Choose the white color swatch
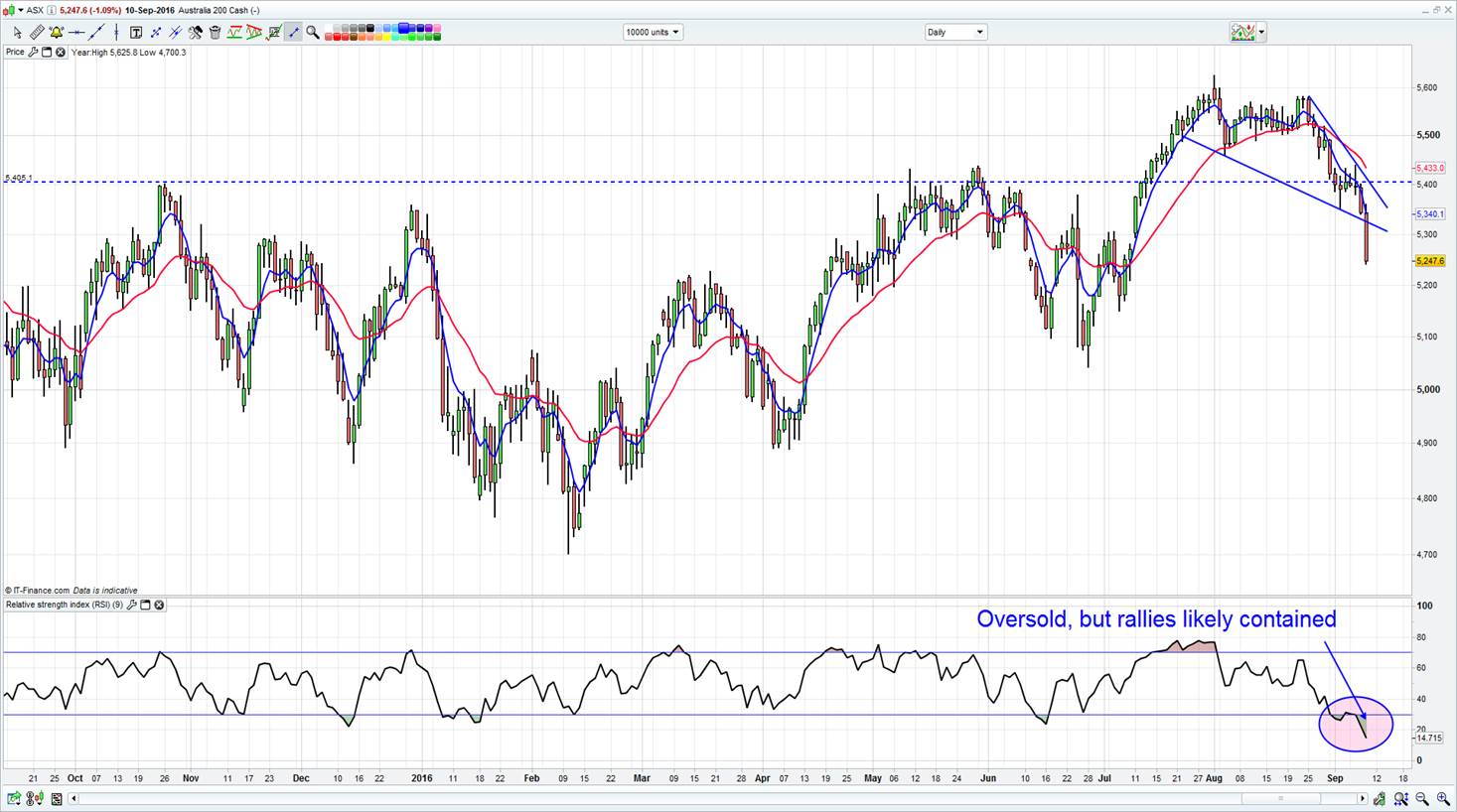Viewport: 1457px width, 812px height. pyautogui.click(x=329, y=28)
